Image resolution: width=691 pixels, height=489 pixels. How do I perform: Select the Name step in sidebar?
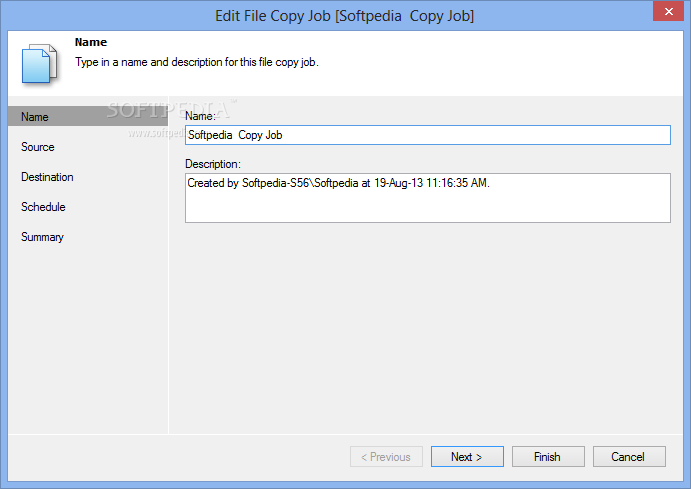[88, 117]
